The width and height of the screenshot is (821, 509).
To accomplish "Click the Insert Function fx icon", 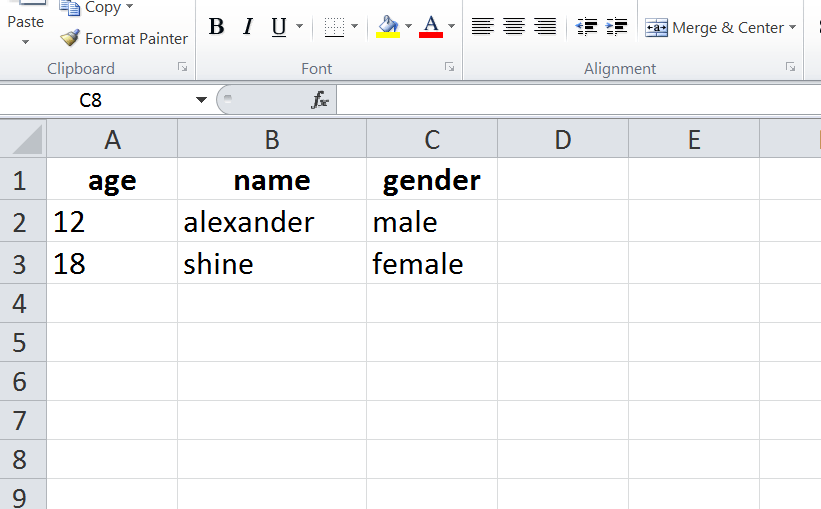I will (x=320, y=100).
